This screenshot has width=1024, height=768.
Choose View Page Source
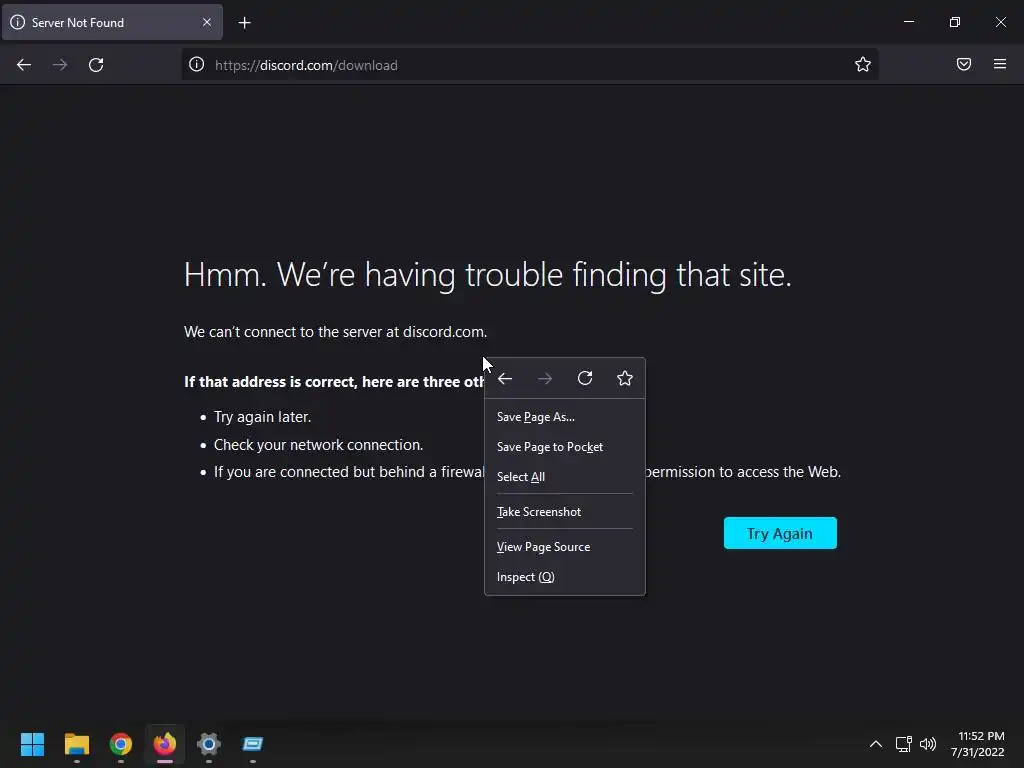(x=565, y=547)
